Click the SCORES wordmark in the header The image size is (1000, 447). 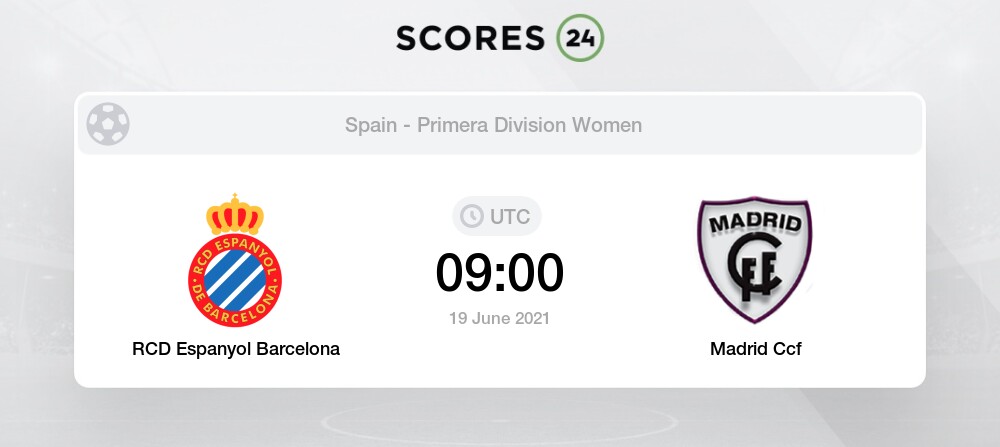(471, 38)
